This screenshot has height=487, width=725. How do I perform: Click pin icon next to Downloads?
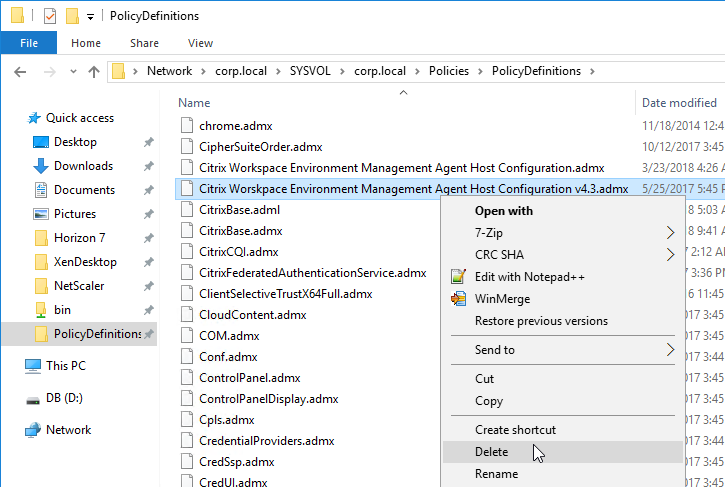coord(148,166)
